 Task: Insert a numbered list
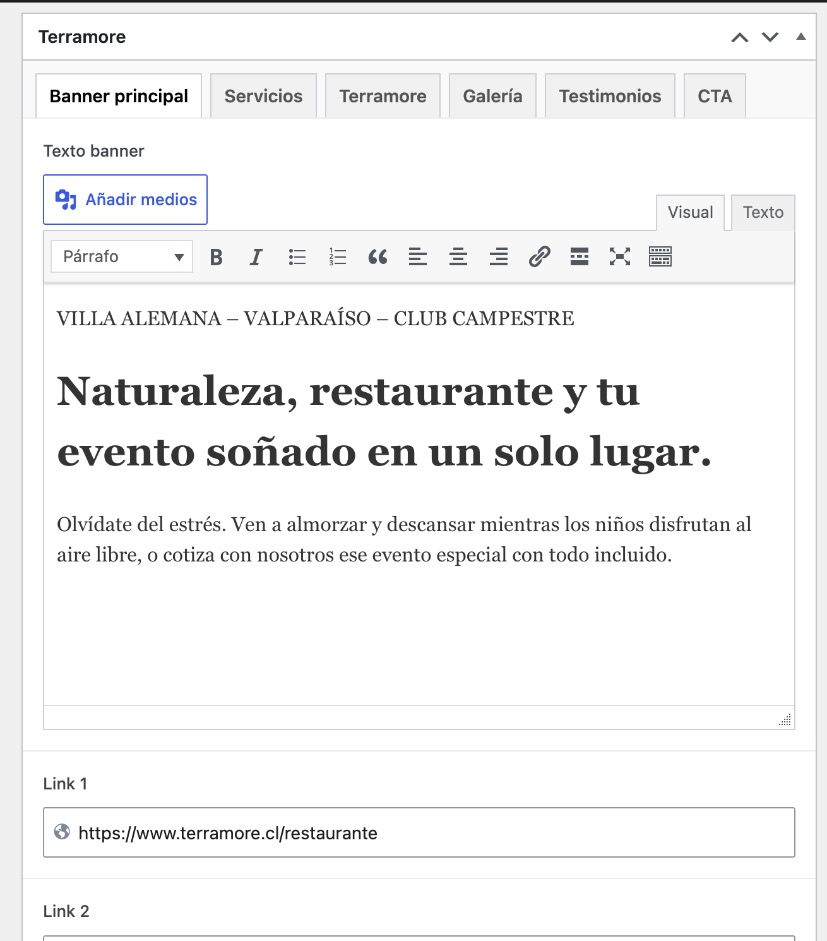337,257
